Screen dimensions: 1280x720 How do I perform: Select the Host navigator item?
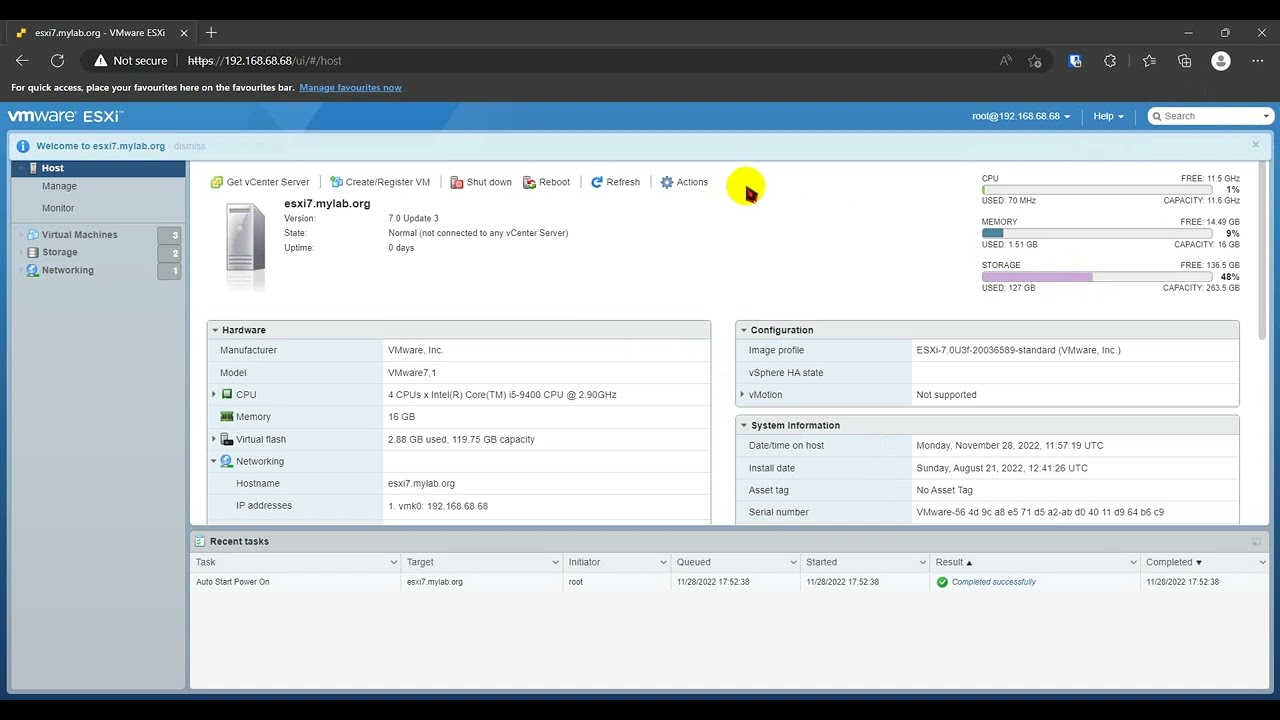pos(98,168)
